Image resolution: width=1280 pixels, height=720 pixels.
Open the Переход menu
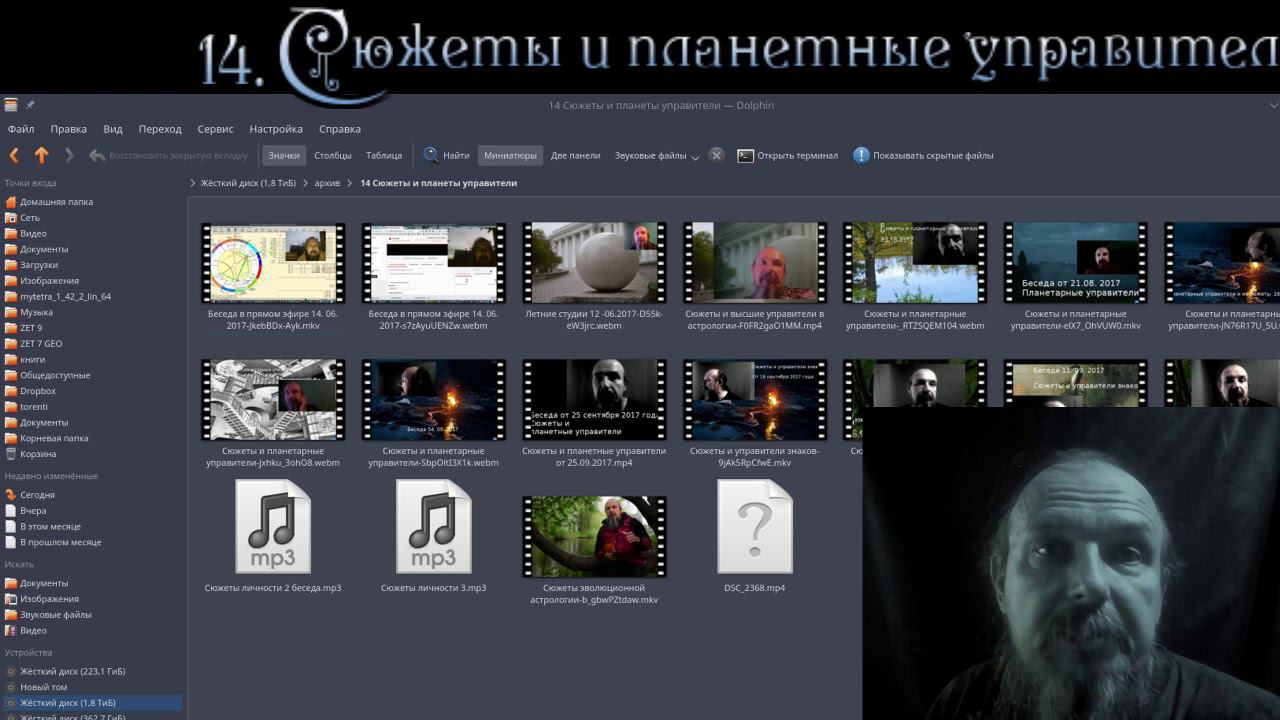[160, 129]
